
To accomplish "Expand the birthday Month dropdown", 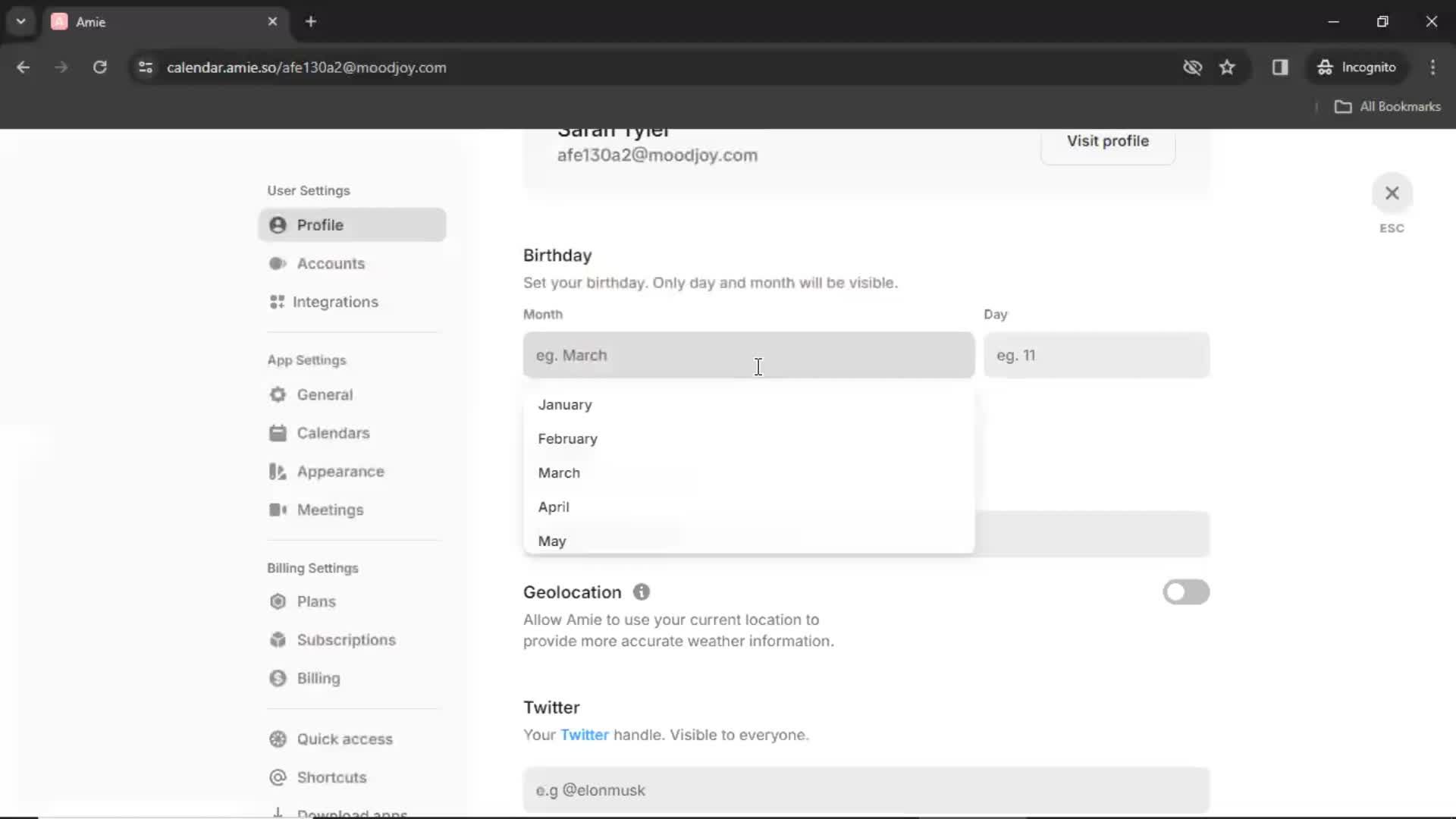I will [x=748, y=355].
